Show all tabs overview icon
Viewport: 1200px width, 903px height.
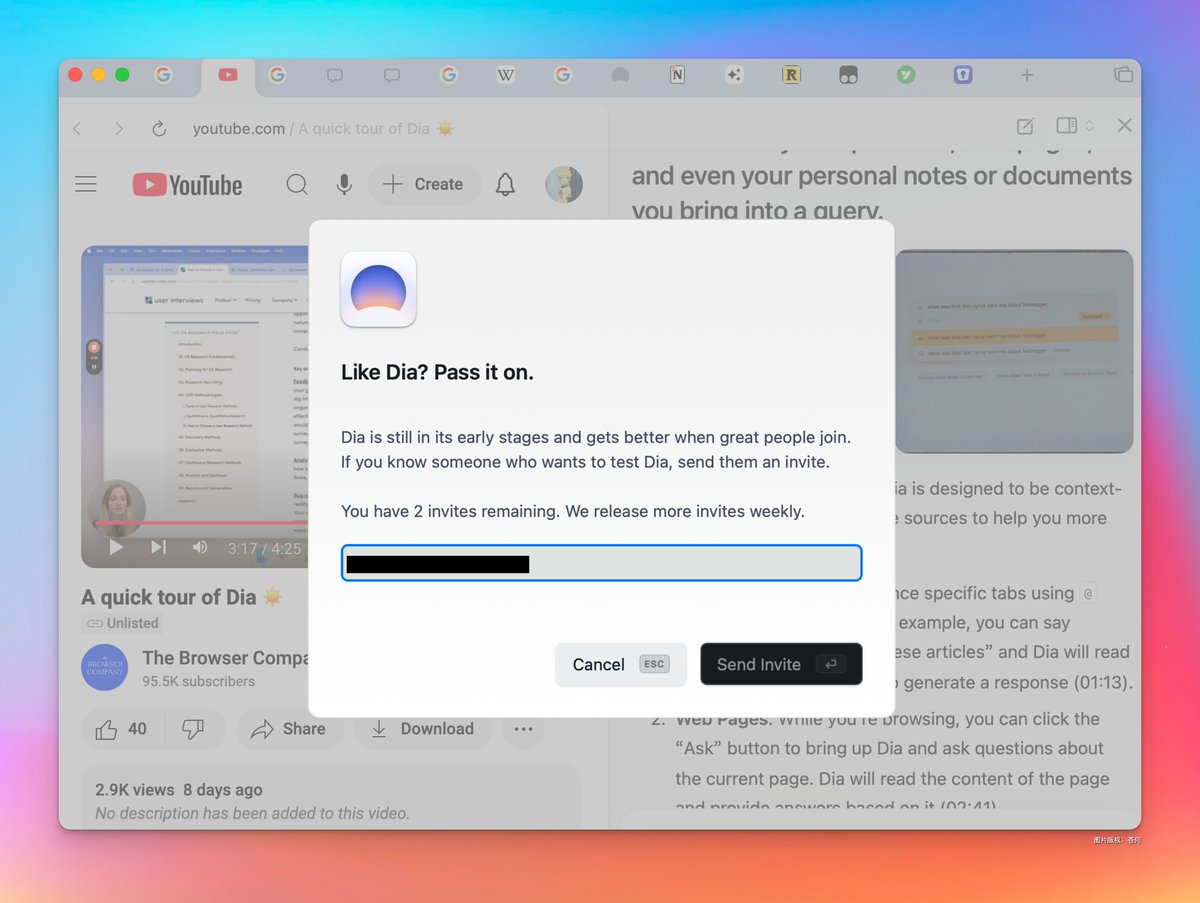pyautogui.click(x=1123, y=75)
